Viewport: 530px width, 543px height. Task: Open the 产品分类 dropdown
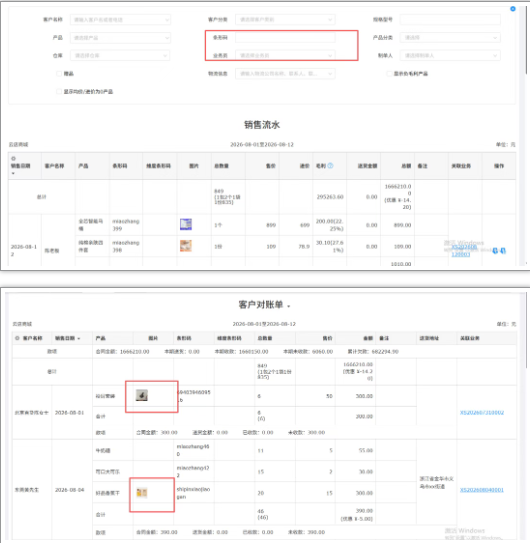[x=450, y=37]
